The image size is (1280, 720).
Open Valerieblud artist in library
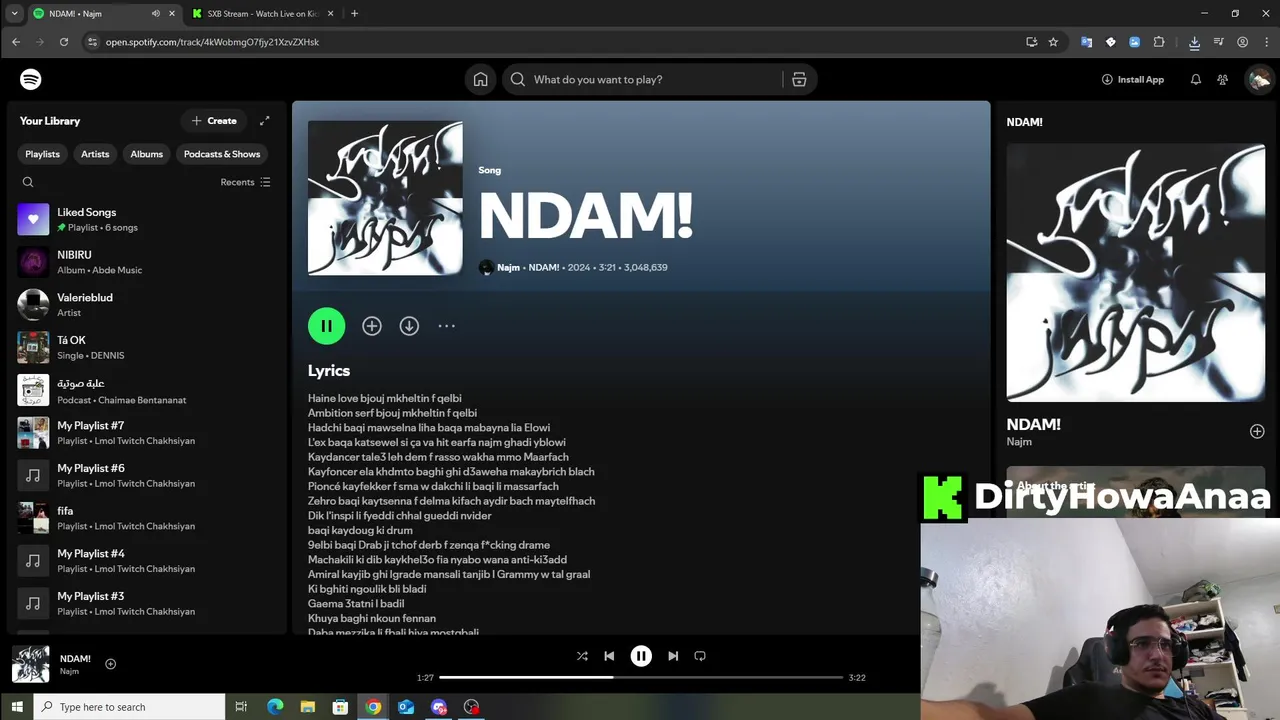pyautogui.click(x=147, y=305)
